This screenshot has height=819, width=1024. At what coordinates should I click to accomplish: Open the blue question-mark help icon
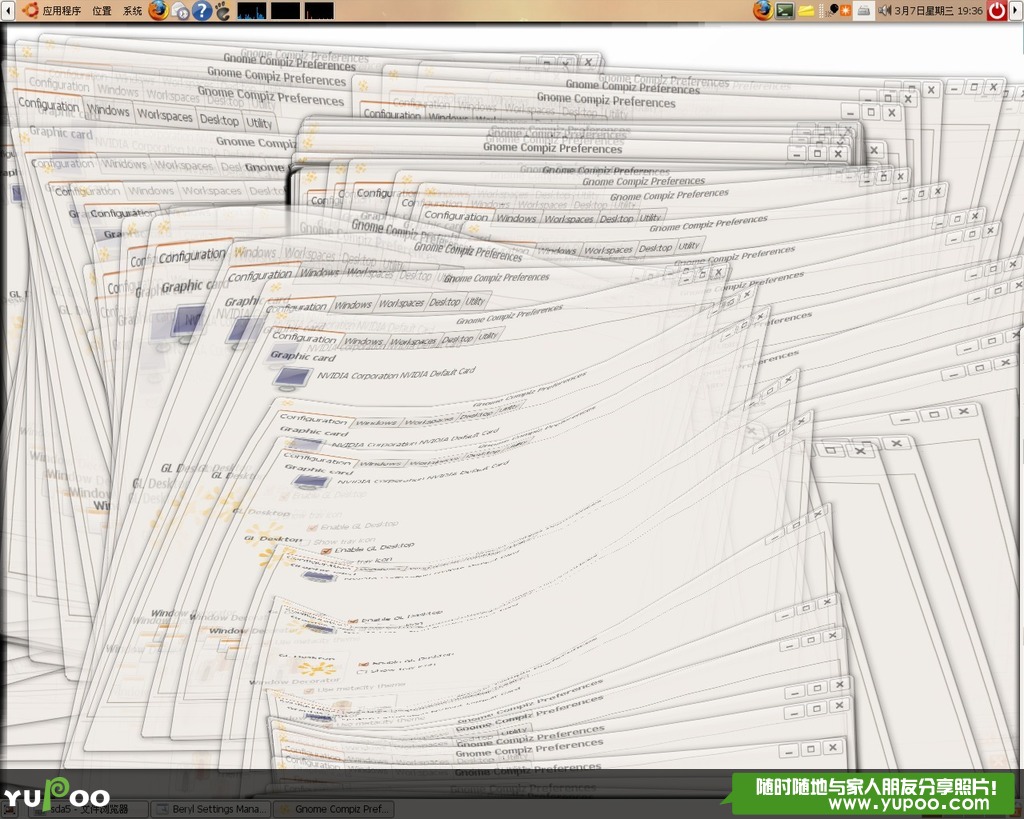(202, 10)
